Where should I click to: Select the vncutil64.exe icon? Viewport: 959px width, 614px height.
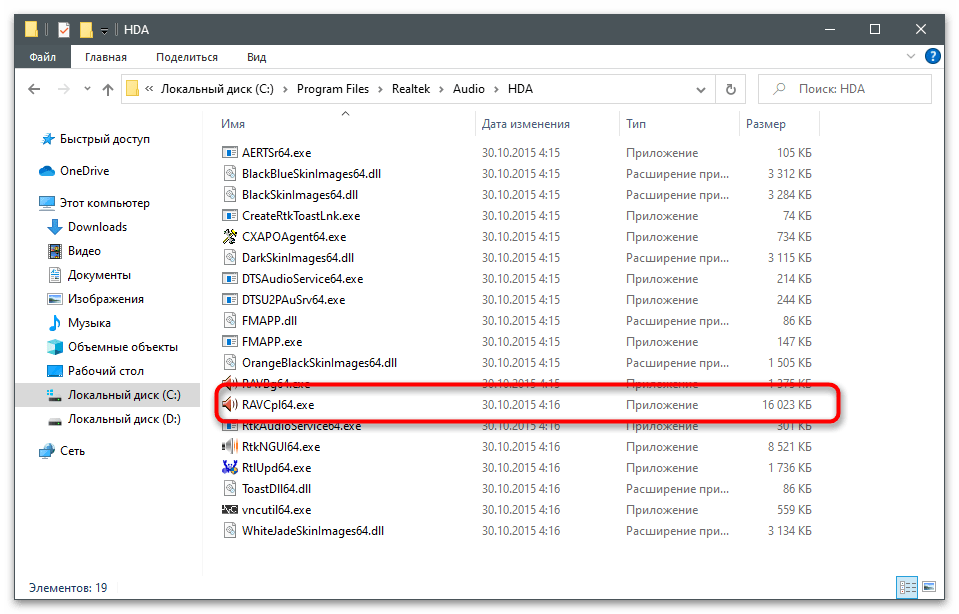click(229, 509)
